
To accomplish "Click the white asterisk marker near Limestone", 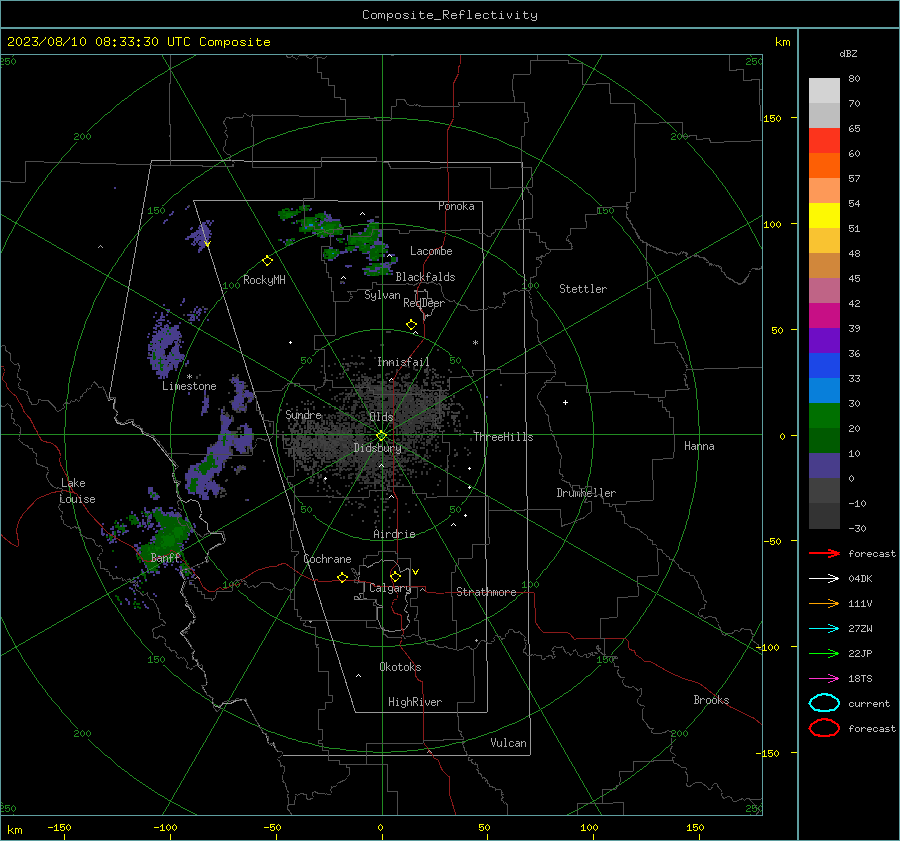I will click(189, 377).
